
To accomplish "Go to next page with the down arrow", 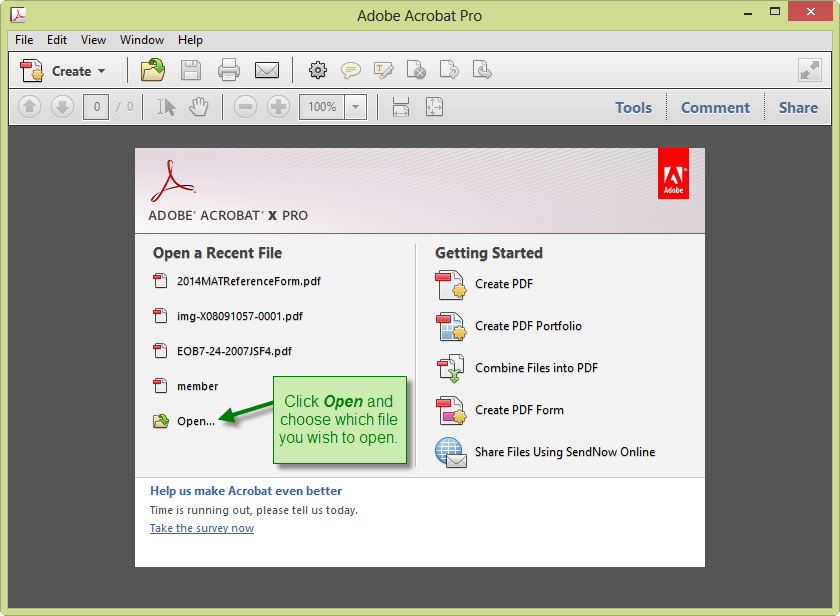I will click(62, 107).
